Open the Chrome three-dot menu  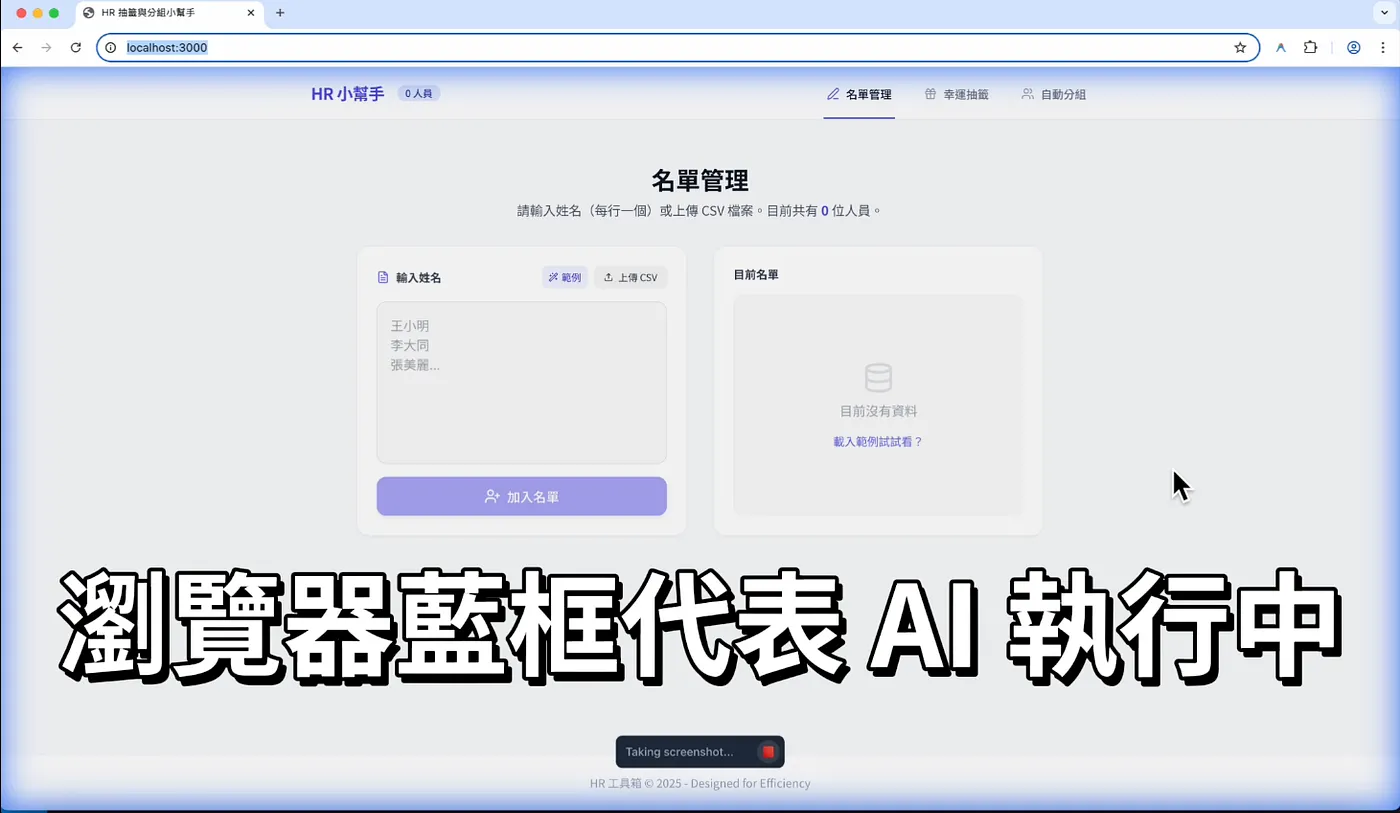1382,47
